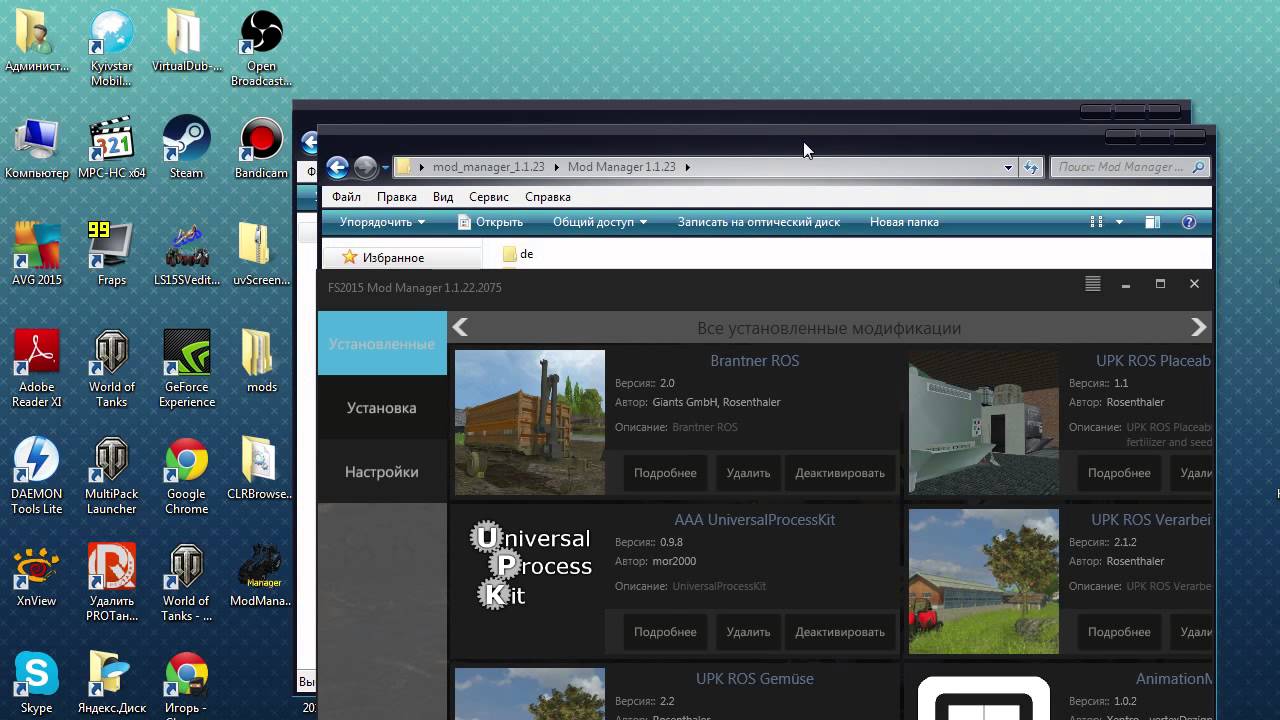Go to next mod category arrow

[x=1199, y=327]
